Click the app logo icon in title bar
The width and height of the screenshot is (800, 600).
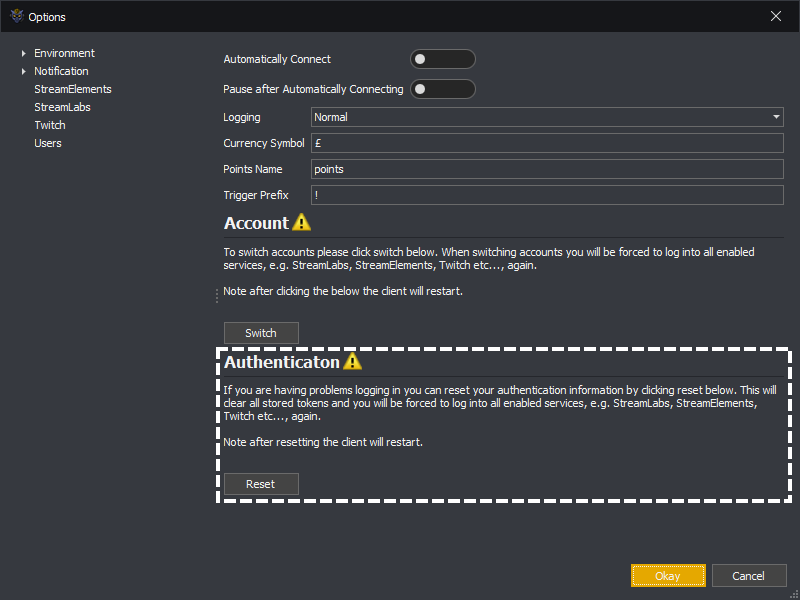(17, 16)
